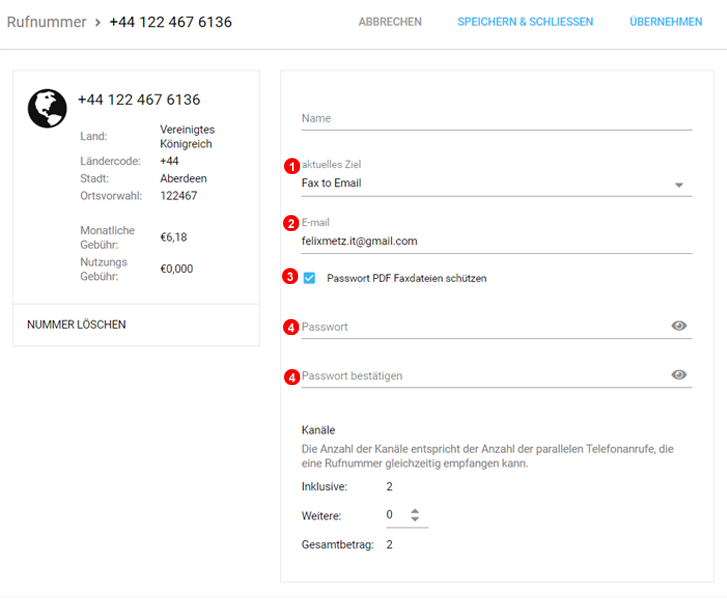The width and height of the screenshot is (727, 612).
Task: Toggle visibility of the Passwort bestätigen field
Action: pyautogui.click(x=679, y=375)
